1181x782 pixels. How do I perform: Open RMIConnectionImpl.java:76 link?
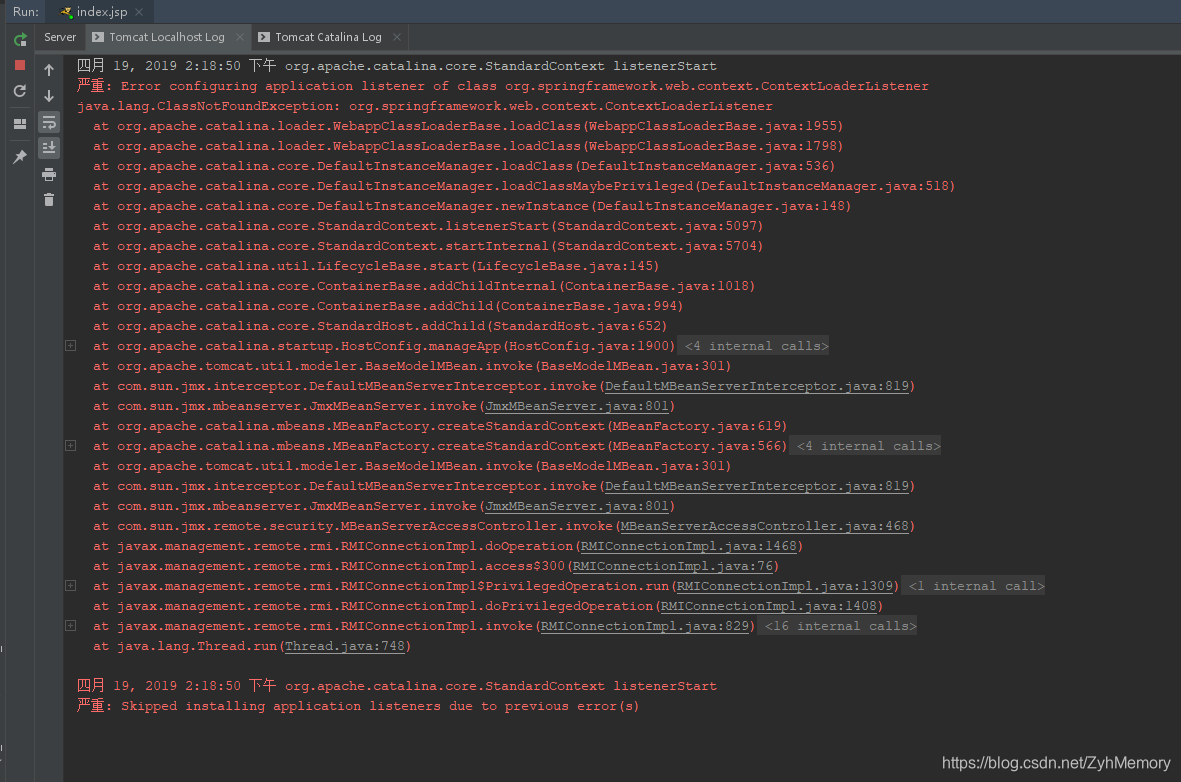click(673, 567)
